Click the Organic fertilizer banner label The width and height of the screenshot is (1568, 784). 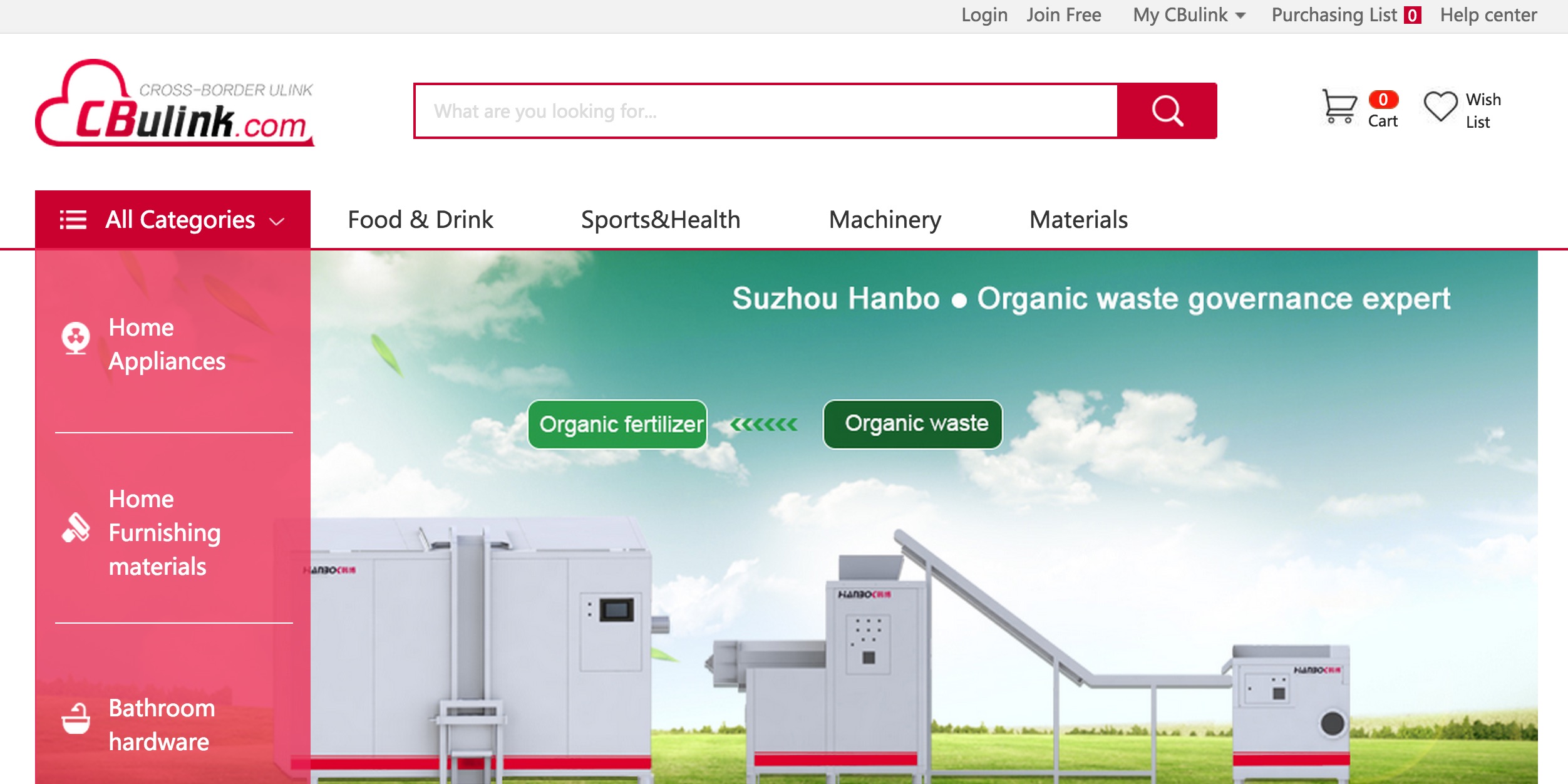pos(617,424)
